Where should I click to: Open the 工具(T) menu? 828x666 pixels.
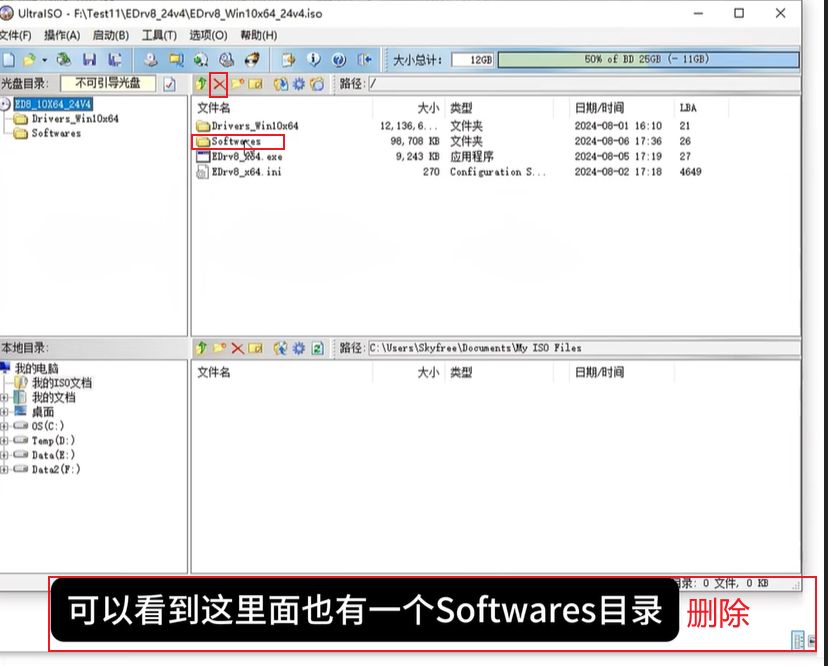(159, 36)
